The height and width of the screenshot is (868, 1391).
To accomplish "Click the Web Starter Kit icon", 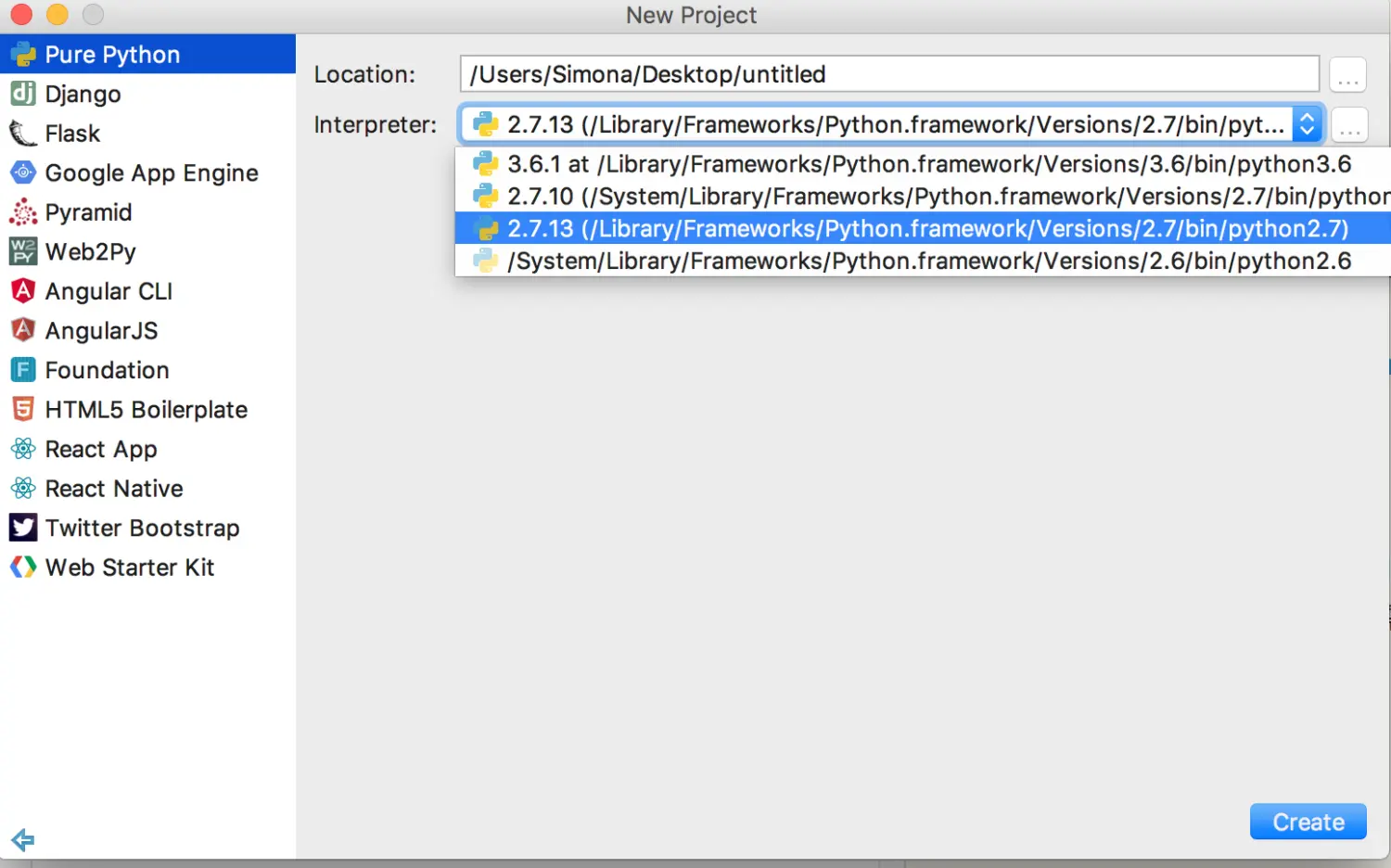I will pyautogui.click(x=23, y=567).
